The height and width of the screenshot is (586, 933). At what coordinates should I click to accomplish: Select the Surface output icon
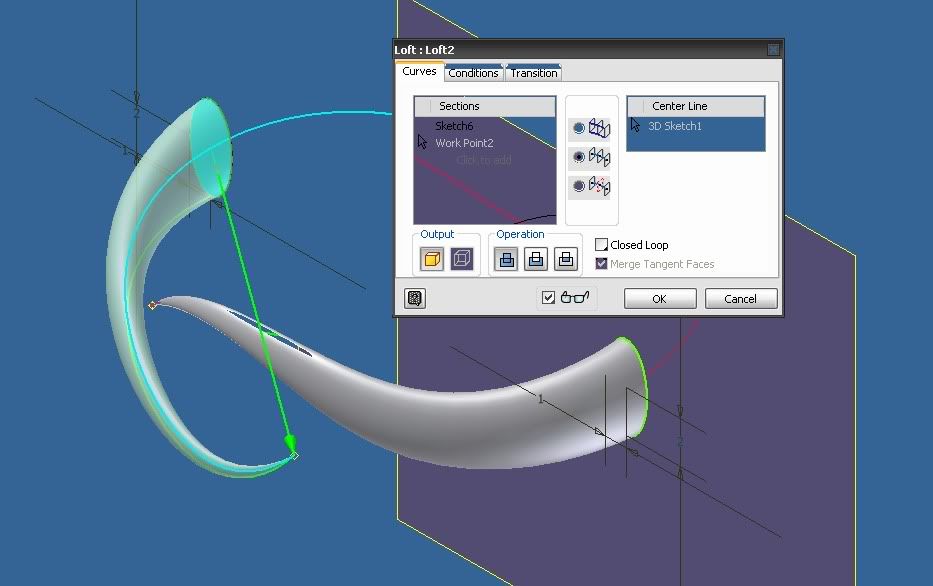[x=461, y=259]
